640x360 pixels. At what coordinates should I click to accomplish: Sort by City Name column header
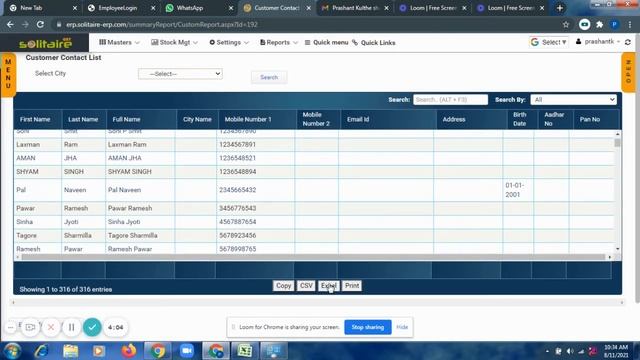(197, 119)
